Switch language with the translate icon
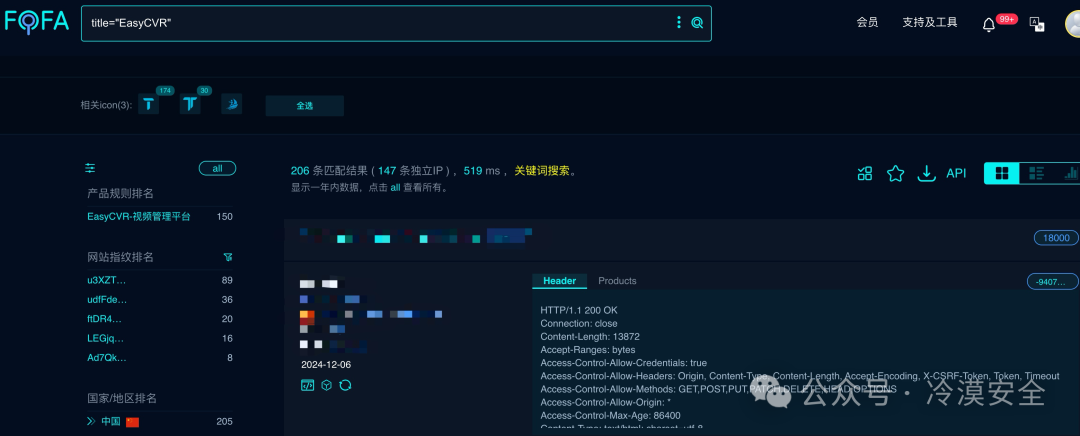This screenshot has width=1080, height=436. (x=1037, y=24)
